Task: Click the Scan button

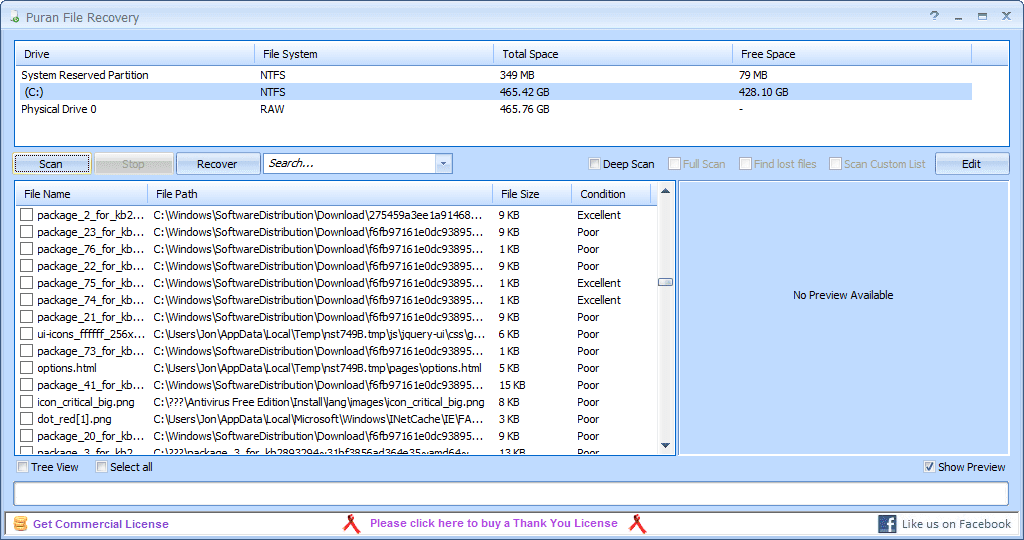Action: pos(51,164)
